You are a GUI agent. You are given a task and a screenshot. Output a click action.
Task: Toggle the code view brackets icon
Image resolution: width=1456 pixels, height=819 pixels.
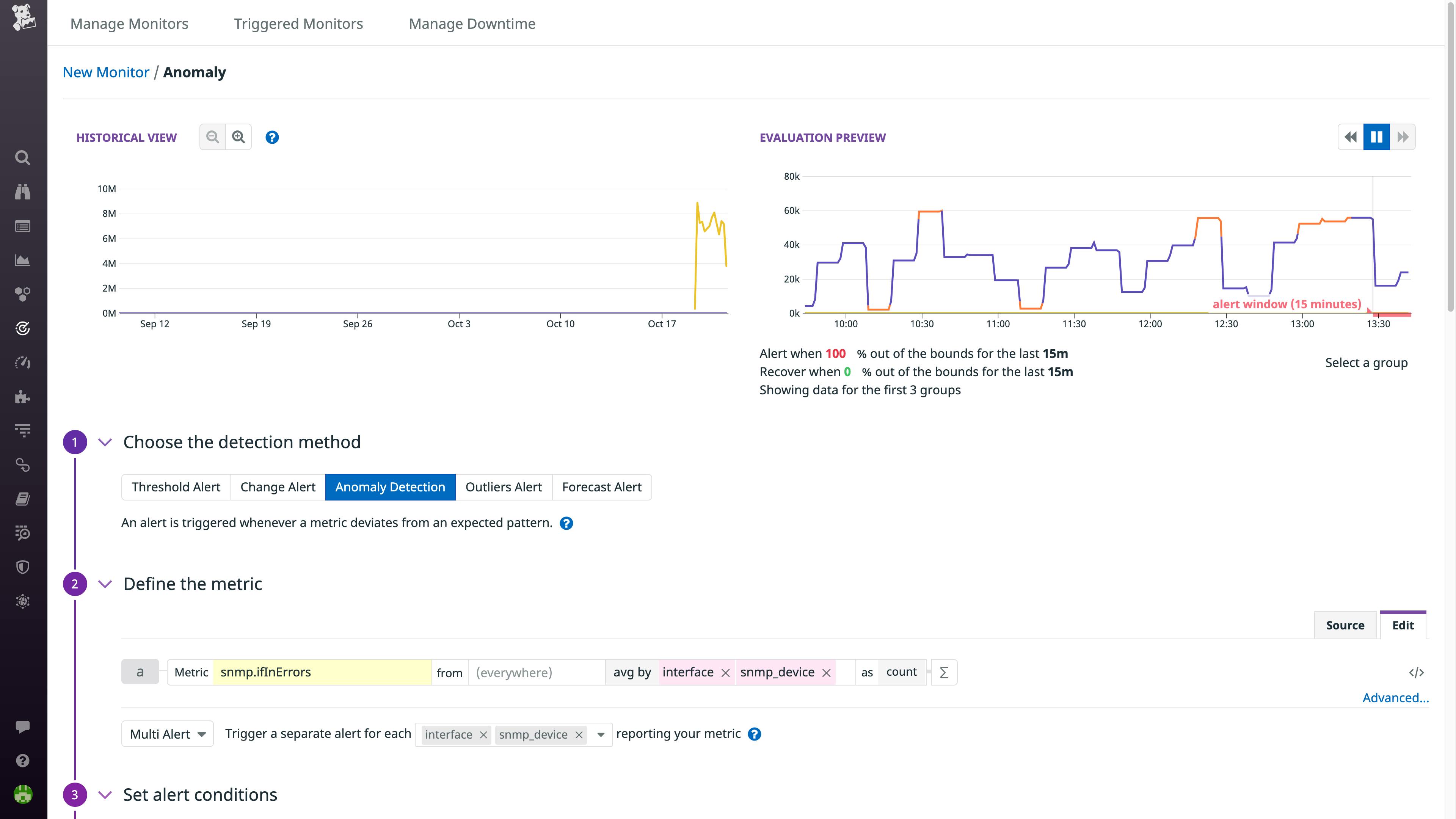(x=1416, y=673)
